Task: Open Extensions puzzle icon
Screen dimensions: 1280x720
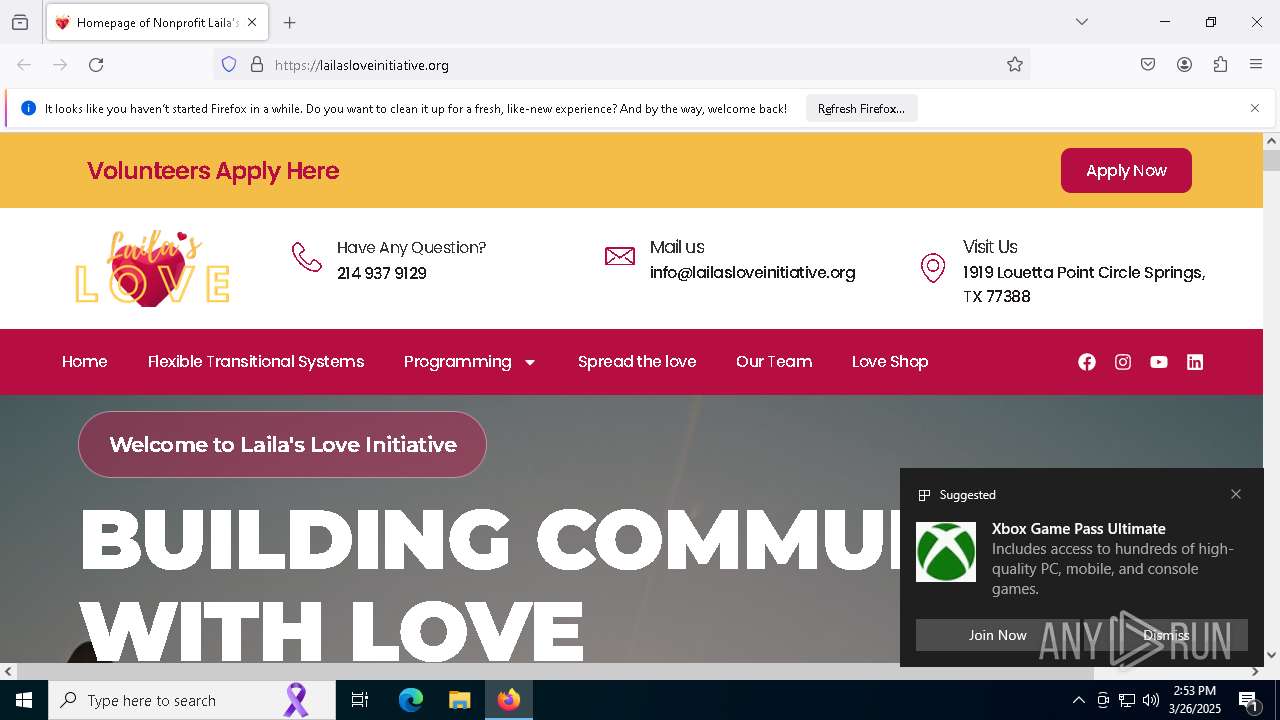Action: (x=1220, y=65)
